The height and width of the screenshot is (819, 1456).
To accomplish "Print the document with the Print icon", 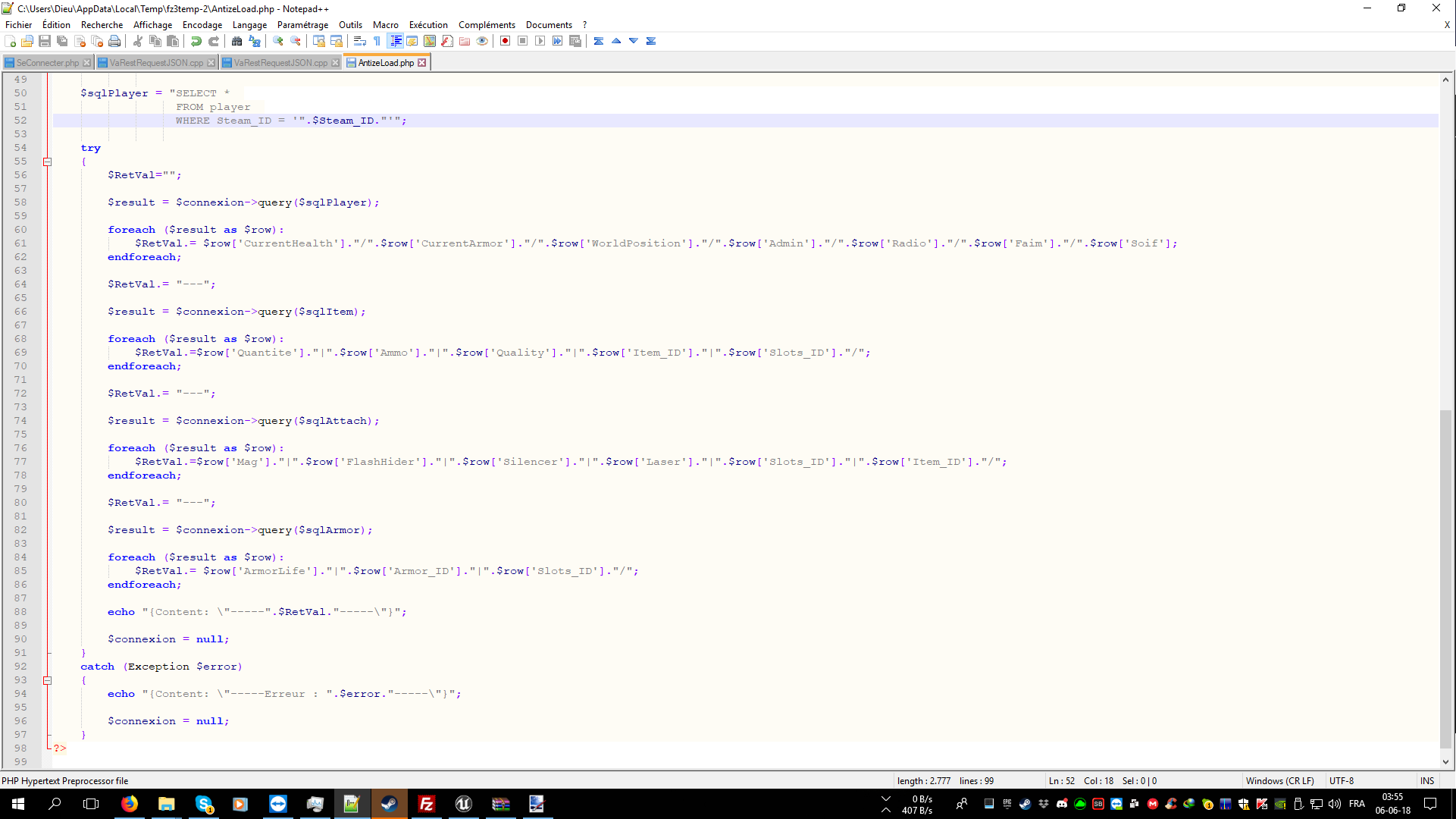I will click(114, 41).
